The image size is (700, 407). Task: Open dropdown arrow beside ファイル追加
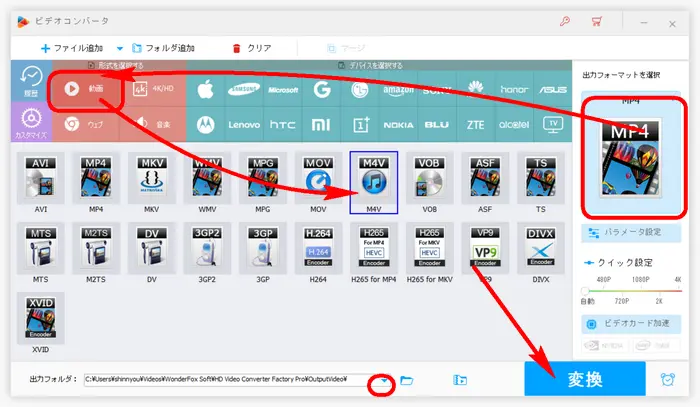point(120,47)
